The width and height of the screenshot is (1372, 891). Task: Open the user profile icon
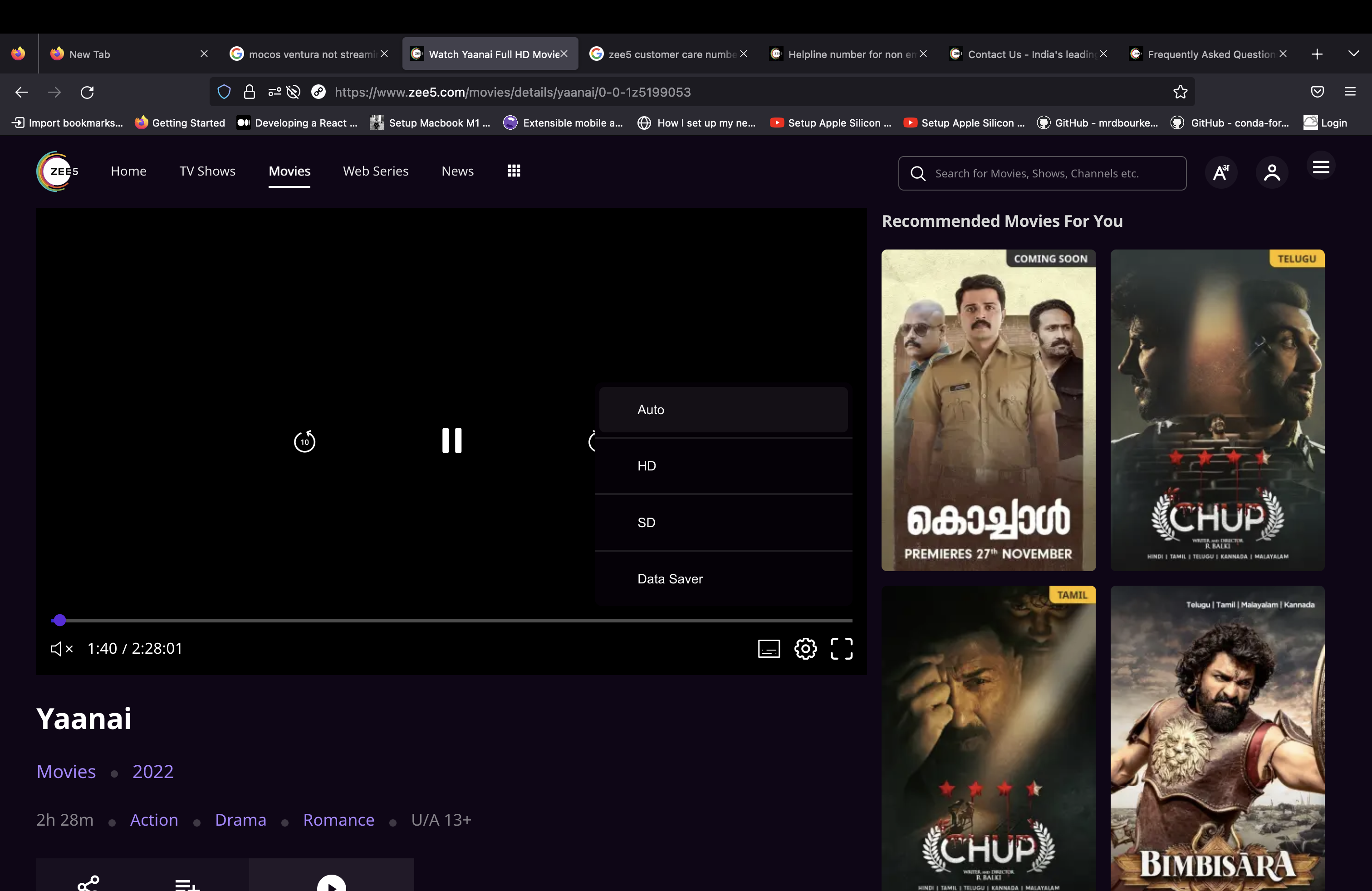tap(1272, 172)
